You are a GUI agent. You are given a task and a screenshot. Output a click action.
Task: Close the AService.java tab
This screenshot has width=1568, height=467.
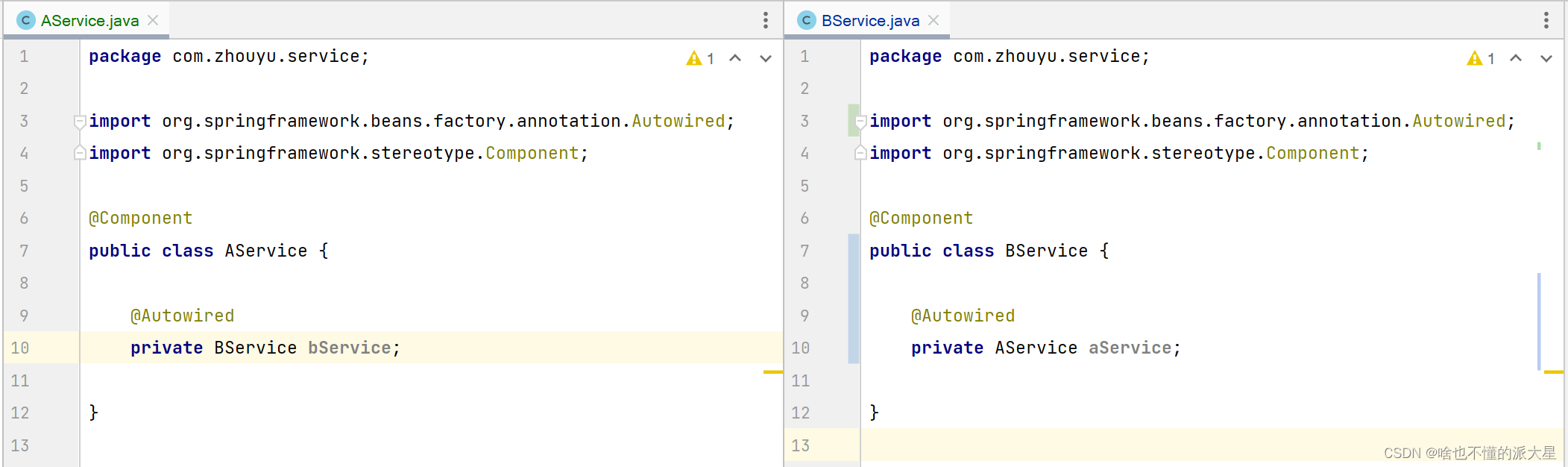pos(153,20)
